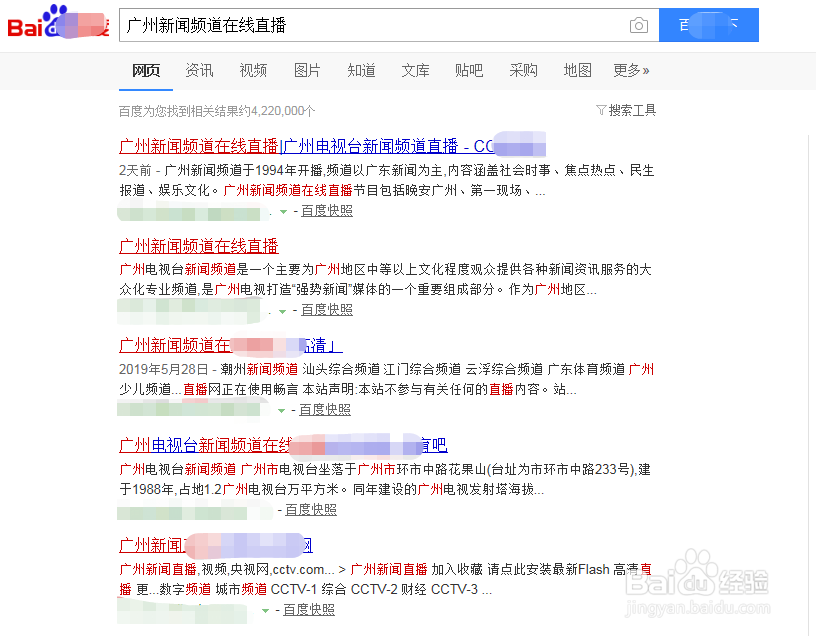Click the Baidu logo
Image resolution: width=816 pixels, height=636 pixels.
point(58,22)
